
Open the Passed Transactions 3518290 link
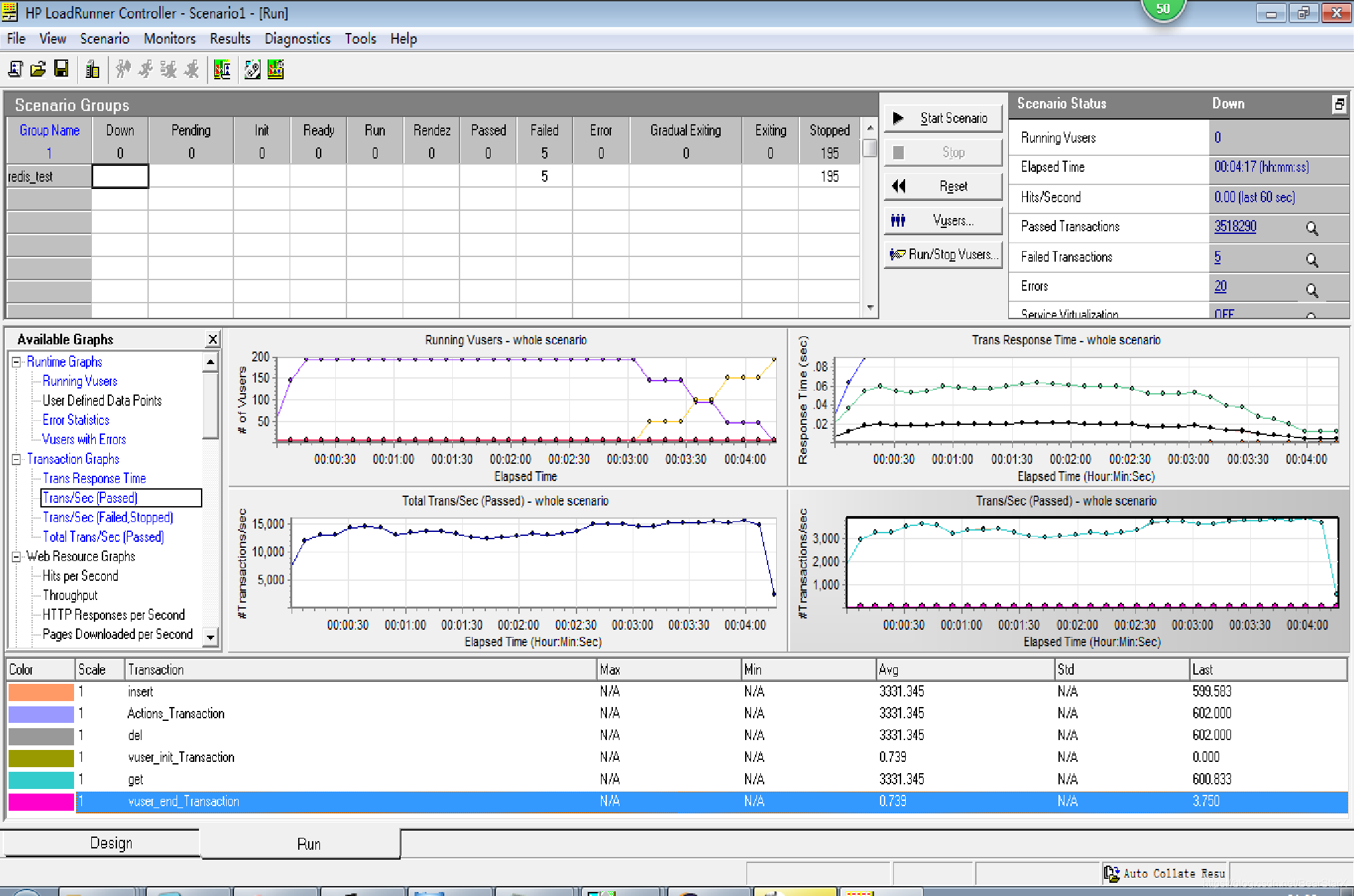pyautogui.click(x=1235, y=227)
